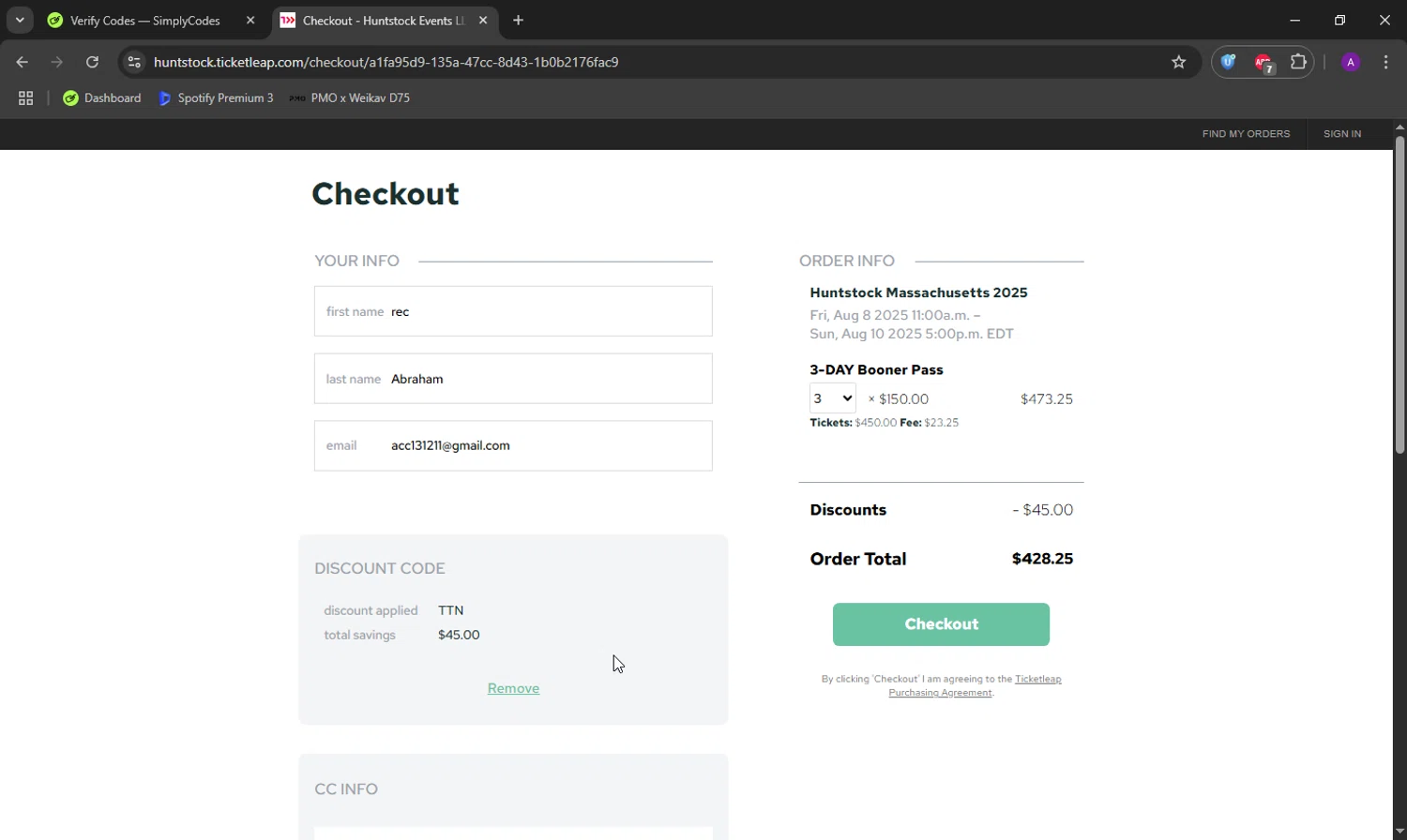Viewport: 1407px width, 840px height.
Task: Click the Checkout page heading
Action: (386, 193)
